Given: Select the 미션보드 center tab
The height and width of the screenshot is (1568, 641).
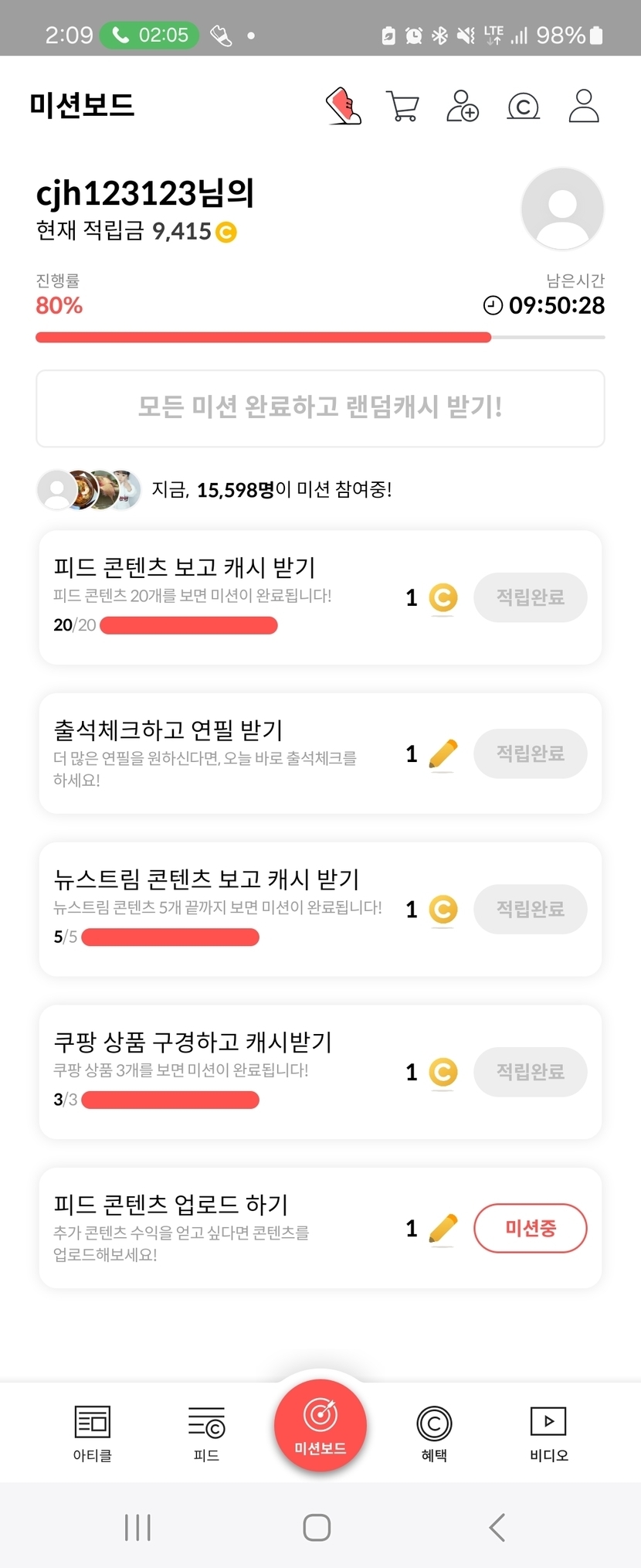Looking at the screenshot, I should point(320,1425).
